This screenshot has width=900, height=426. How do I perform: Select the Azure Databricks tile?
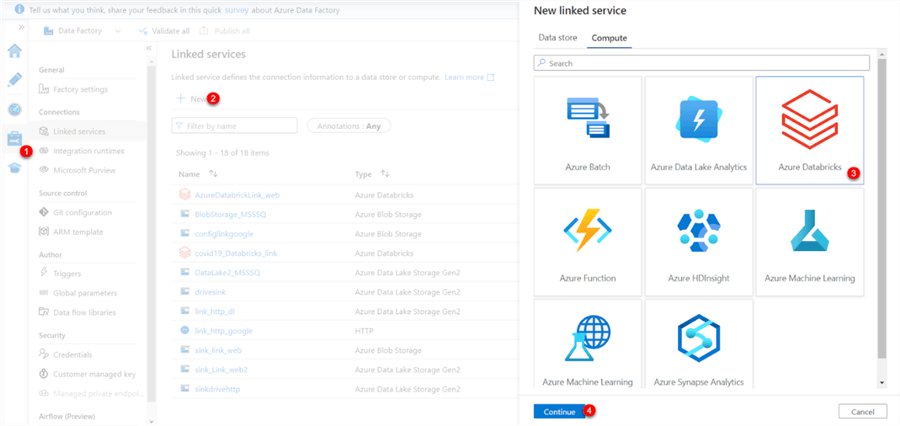tap(810, 130)
